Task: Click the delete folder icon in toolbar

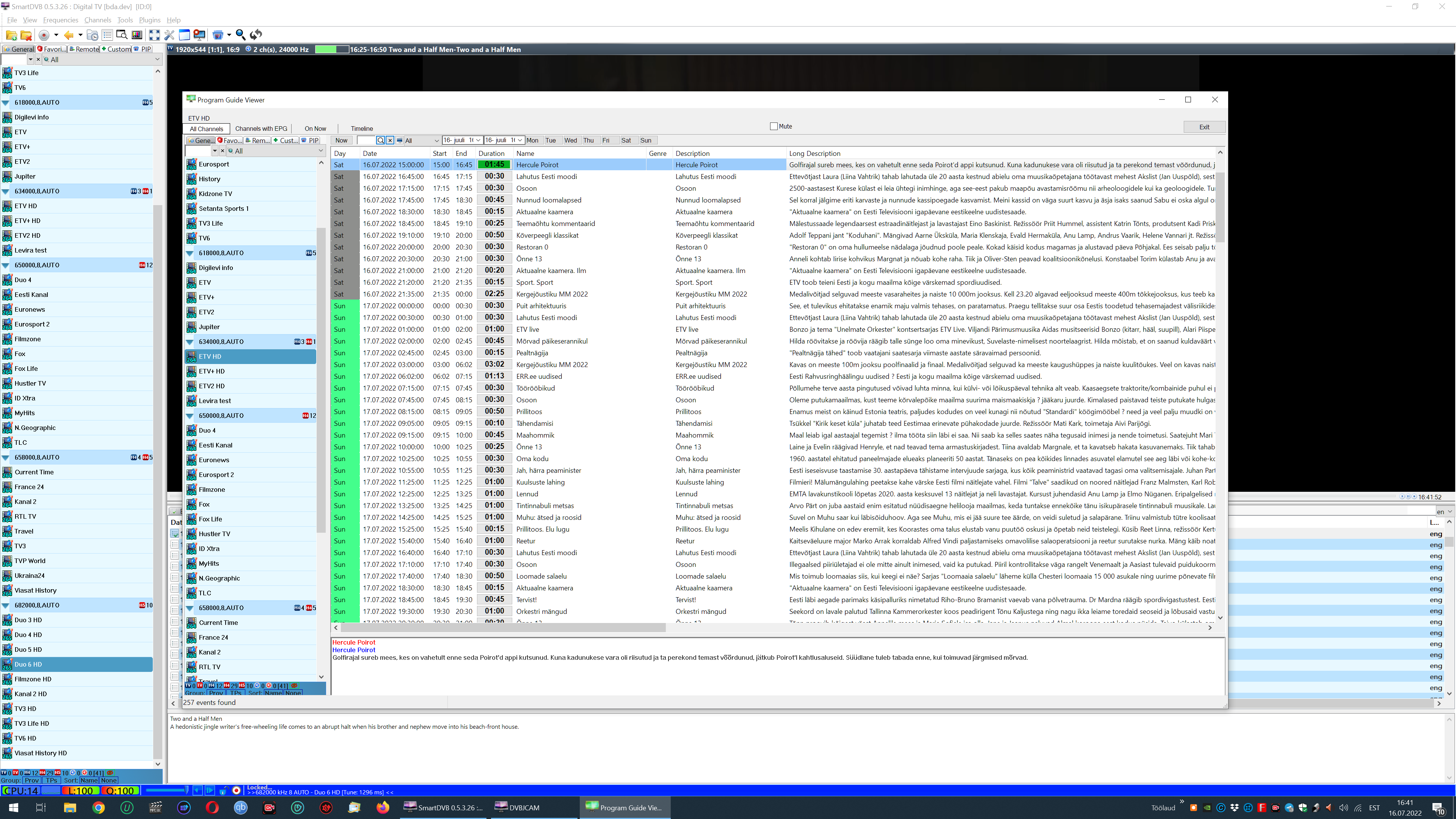Action: click(x=26, y=35)
